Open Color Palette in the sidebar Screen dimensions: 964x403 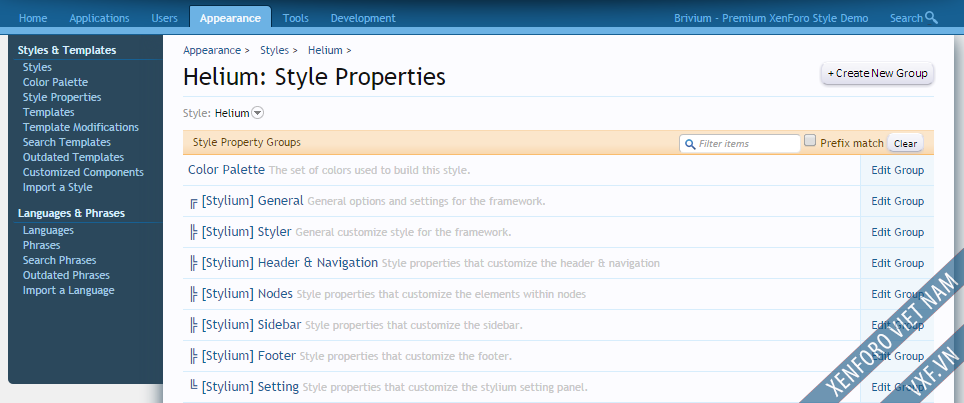tap(55, 82)
